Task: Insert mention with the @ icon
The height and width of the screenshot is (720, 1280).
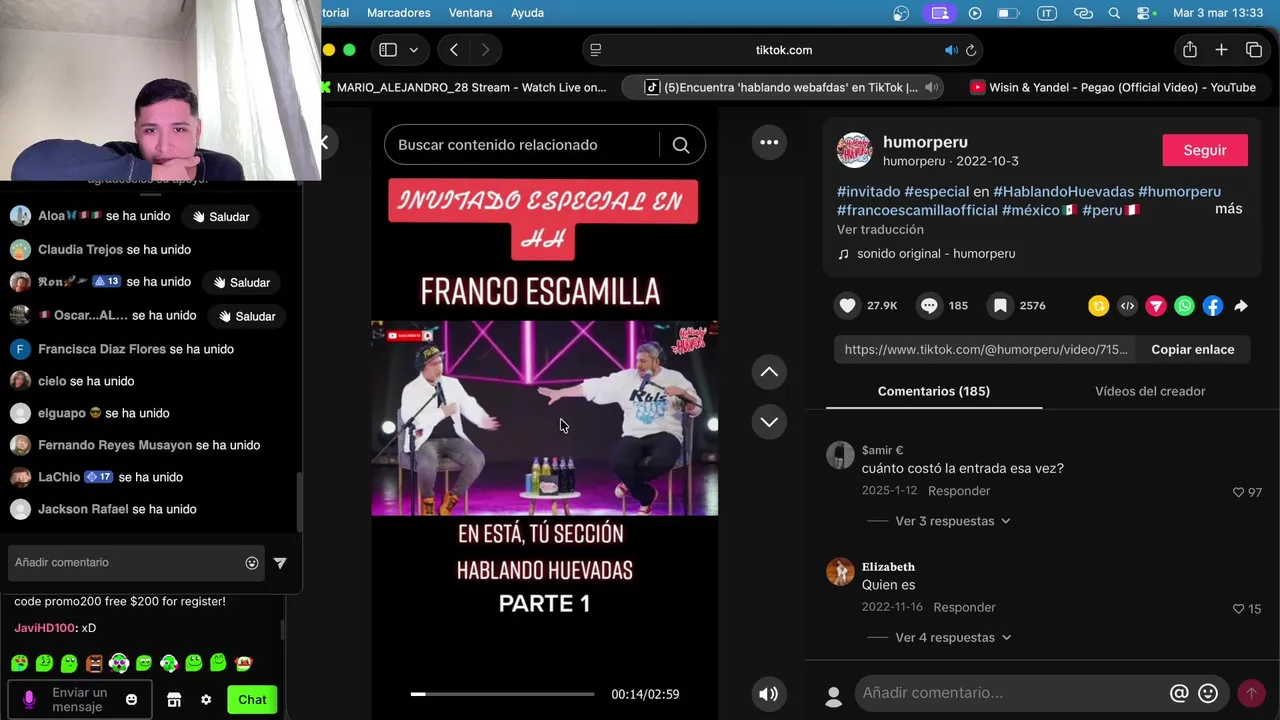Action: pos(1179,693)
